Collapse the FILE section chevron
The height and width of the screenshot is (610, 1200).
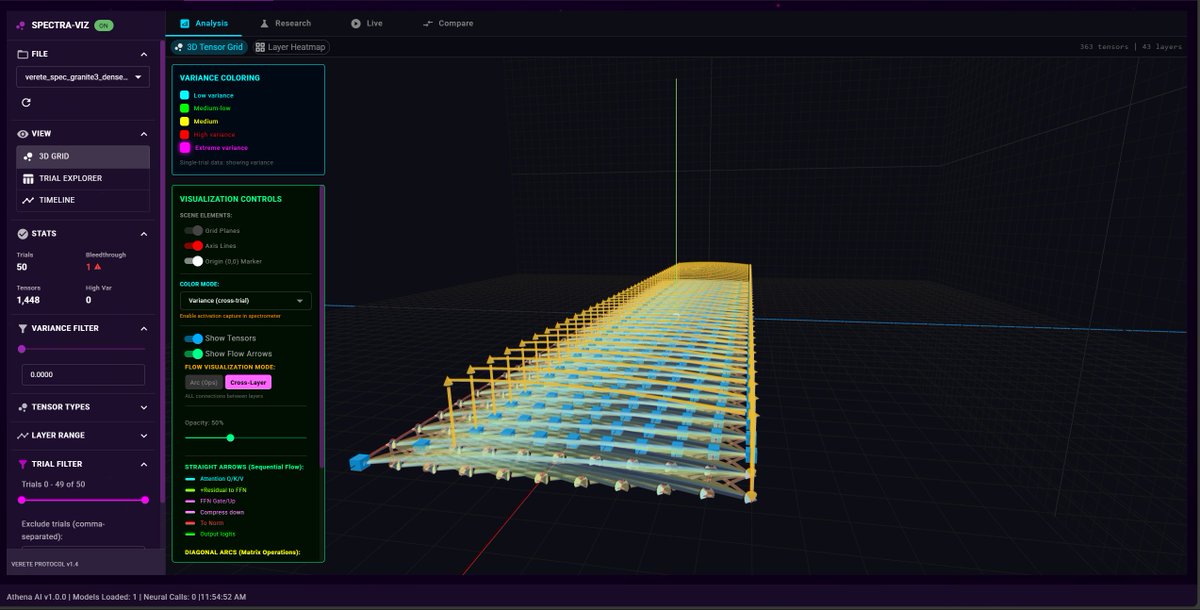pos(143,54)
